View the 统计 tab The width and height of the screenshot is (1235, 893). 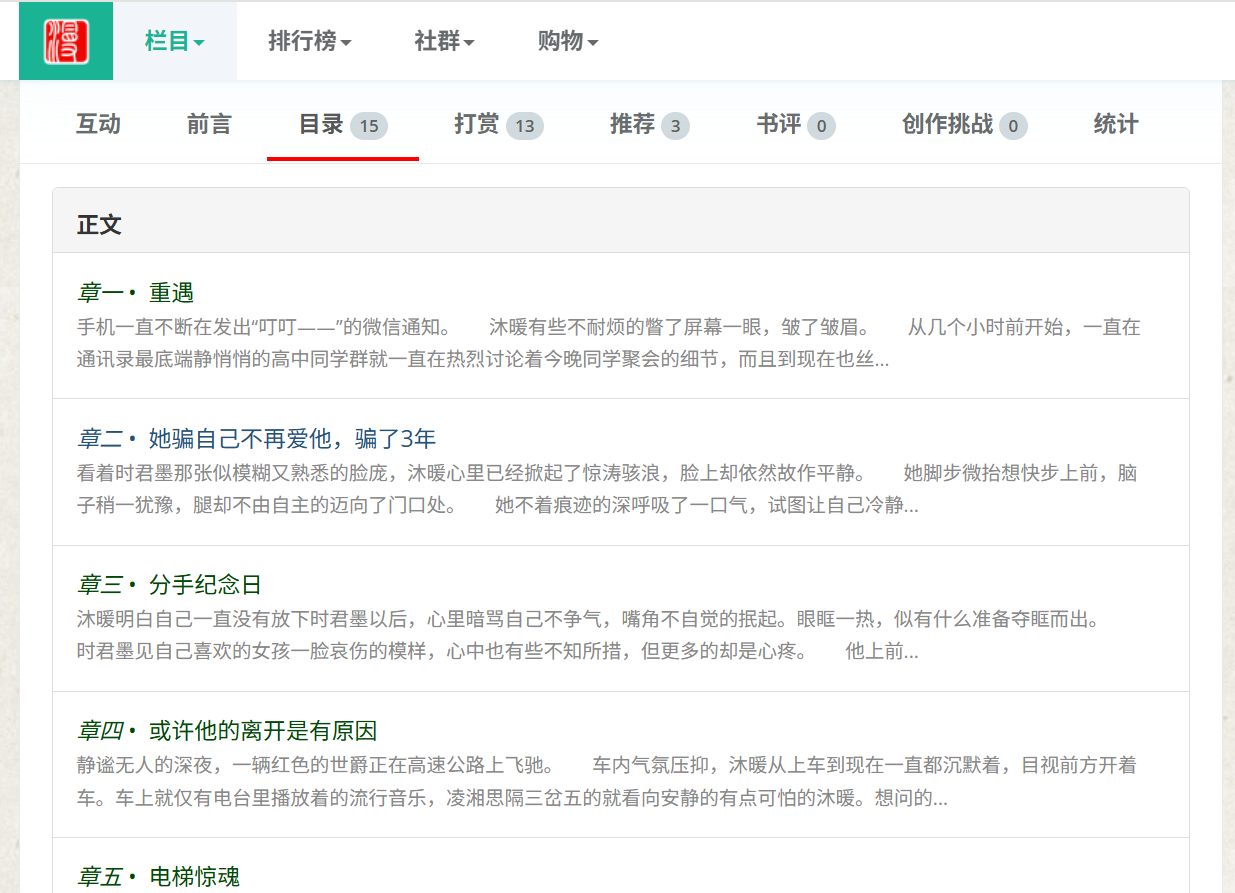(x=1116, y=124)
